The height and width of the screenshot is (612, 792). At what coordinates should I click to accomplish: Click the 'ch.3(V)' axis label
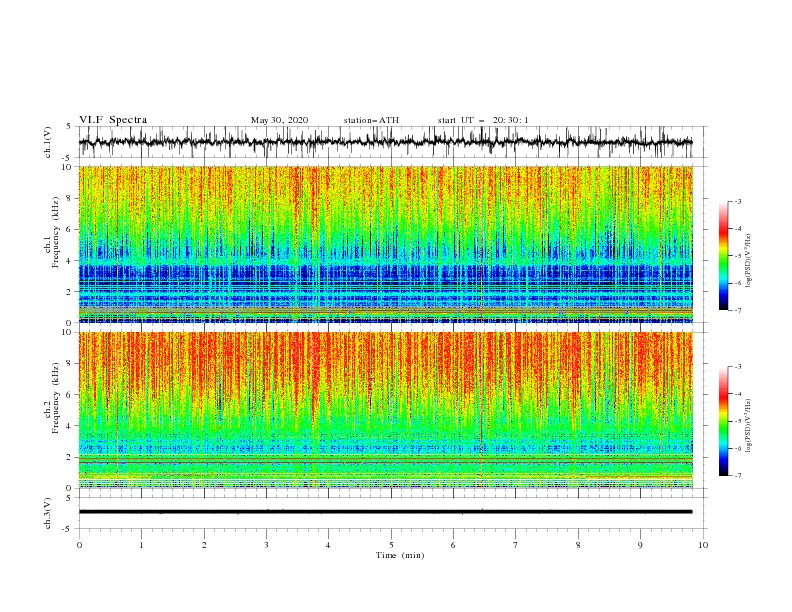(48, 513)
